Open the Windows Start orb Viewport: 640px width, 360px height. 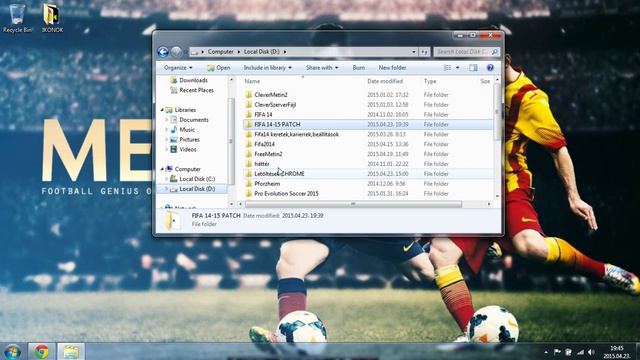click(x=12, y=351)
